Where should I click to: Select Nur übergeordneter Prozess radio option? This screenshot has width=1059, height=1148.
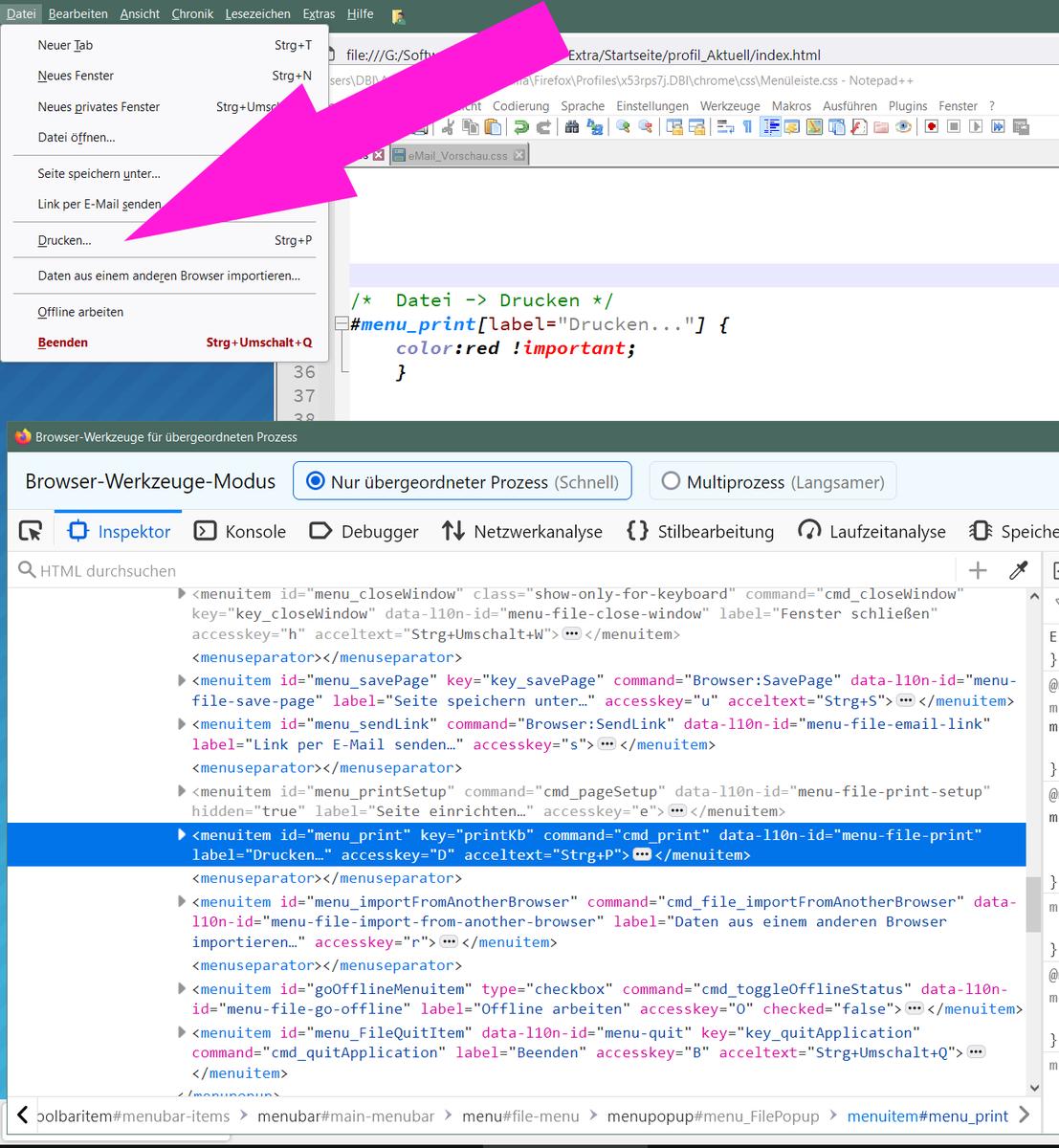point(316,481)
